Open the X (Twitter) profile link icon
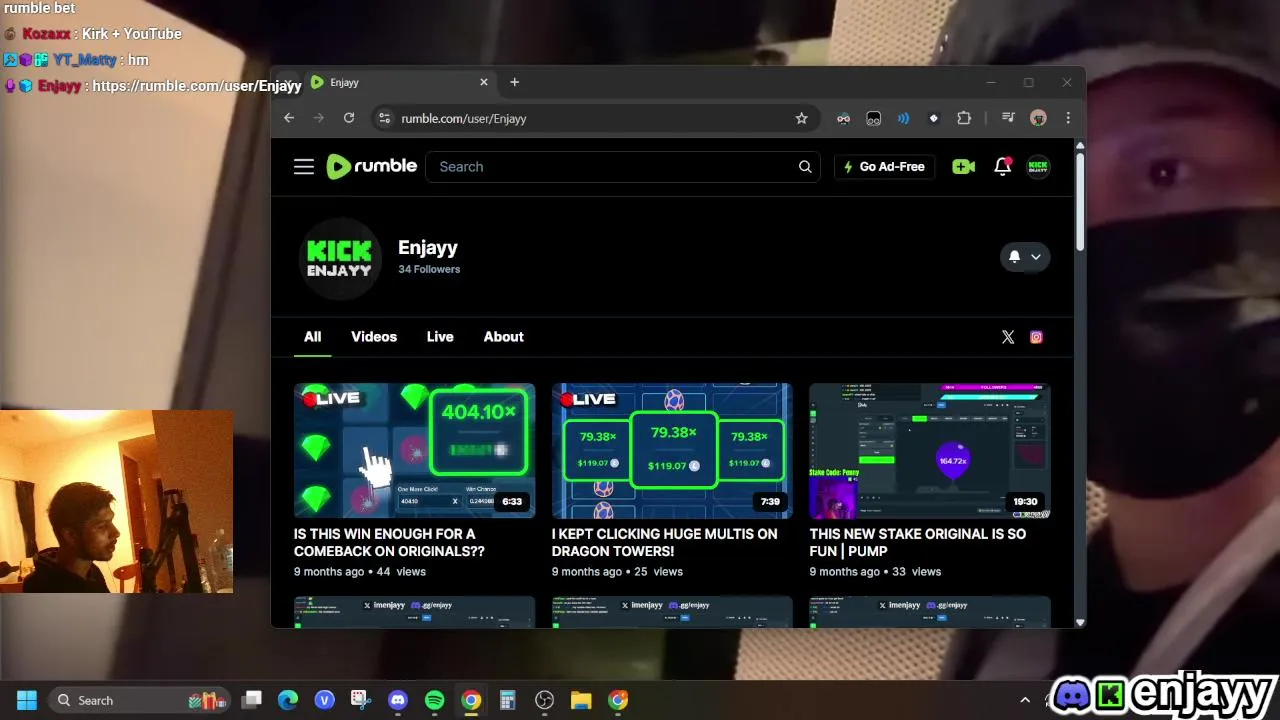The image size is (1280, 720). click(x=1008, y=337)
